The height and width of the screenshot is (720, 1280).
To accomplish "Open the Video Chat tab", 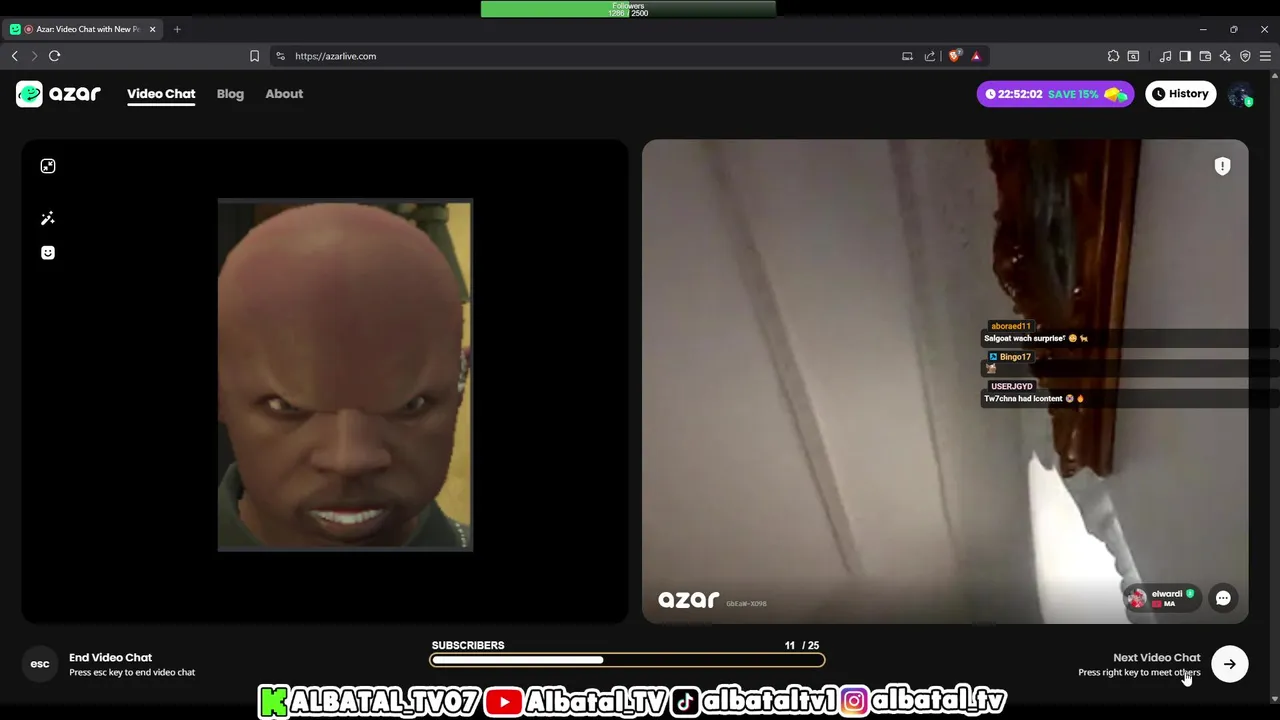I will 161,94.
